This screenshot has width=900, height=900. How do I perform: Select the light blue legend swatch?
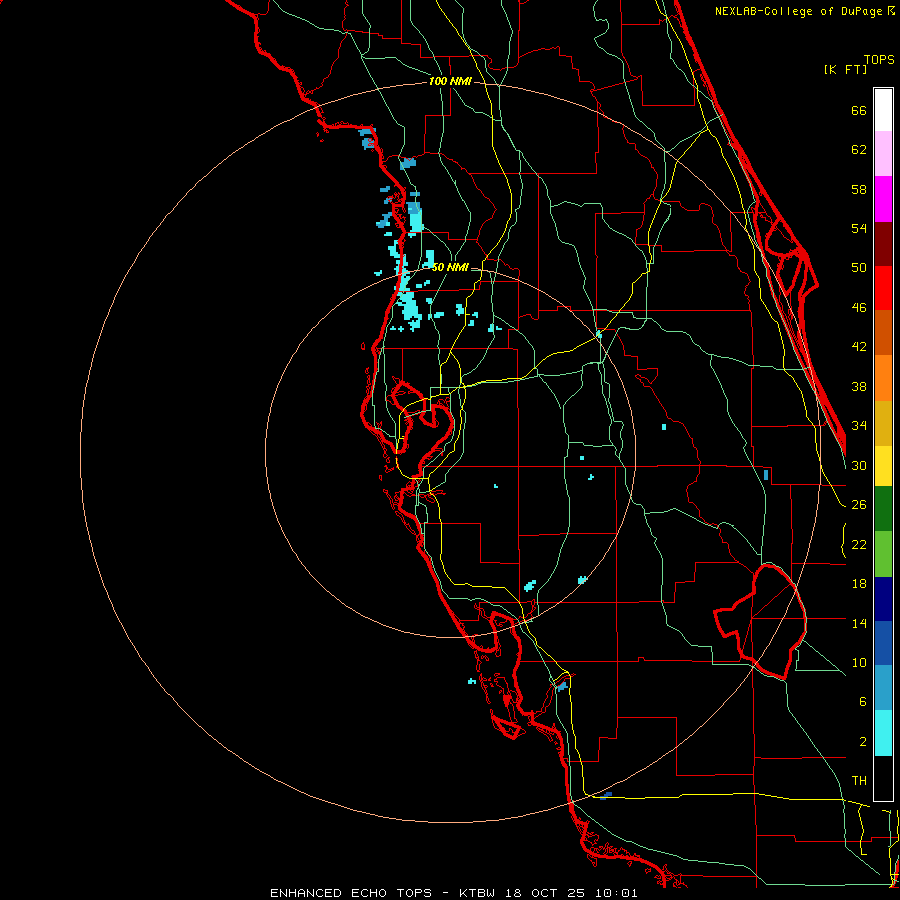[883, 688]
